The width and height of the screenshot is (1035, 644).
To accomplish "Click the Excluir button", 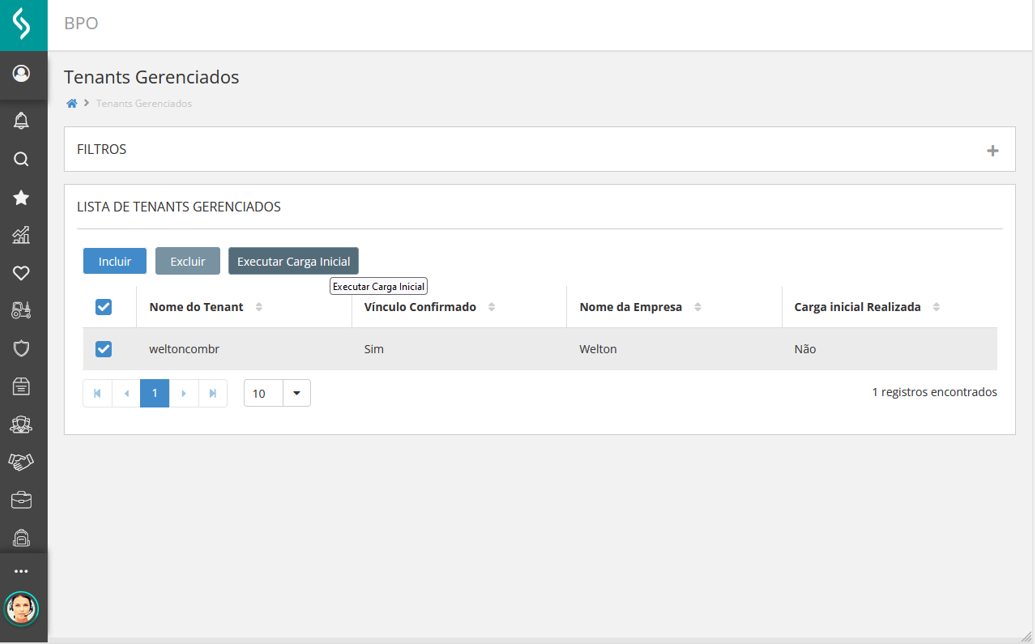I will click(187, 261).
